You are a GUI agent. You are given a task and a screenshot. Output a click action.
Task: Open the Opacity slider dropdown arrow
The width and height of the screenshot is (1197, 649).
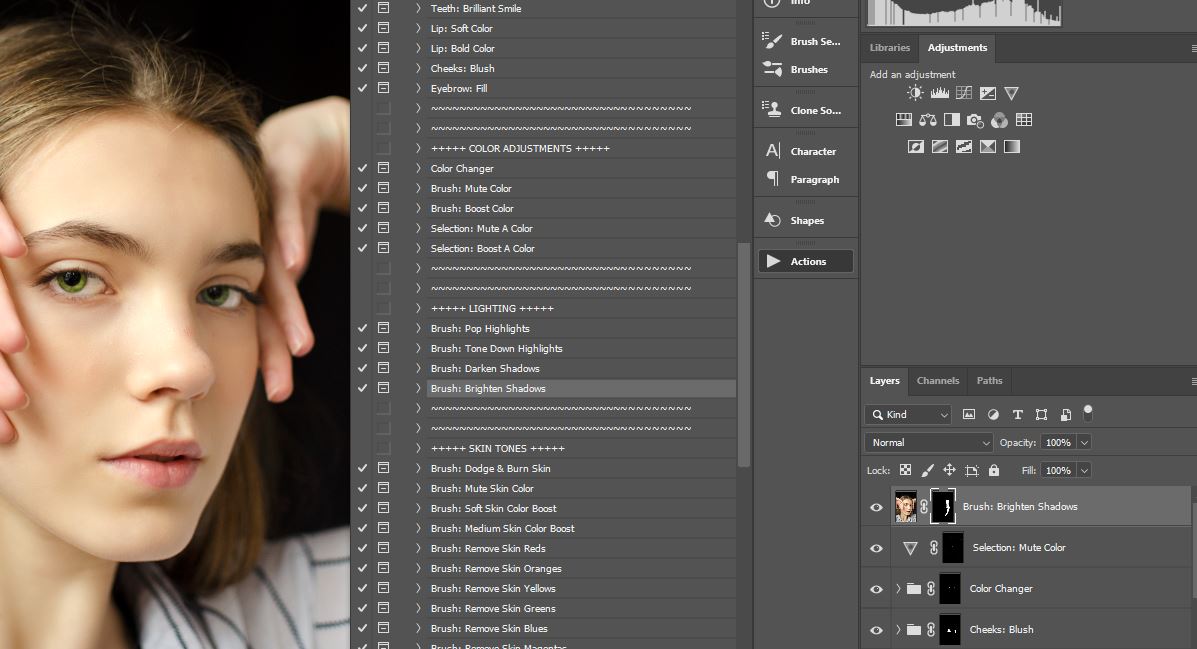[x=1084, y=443]
